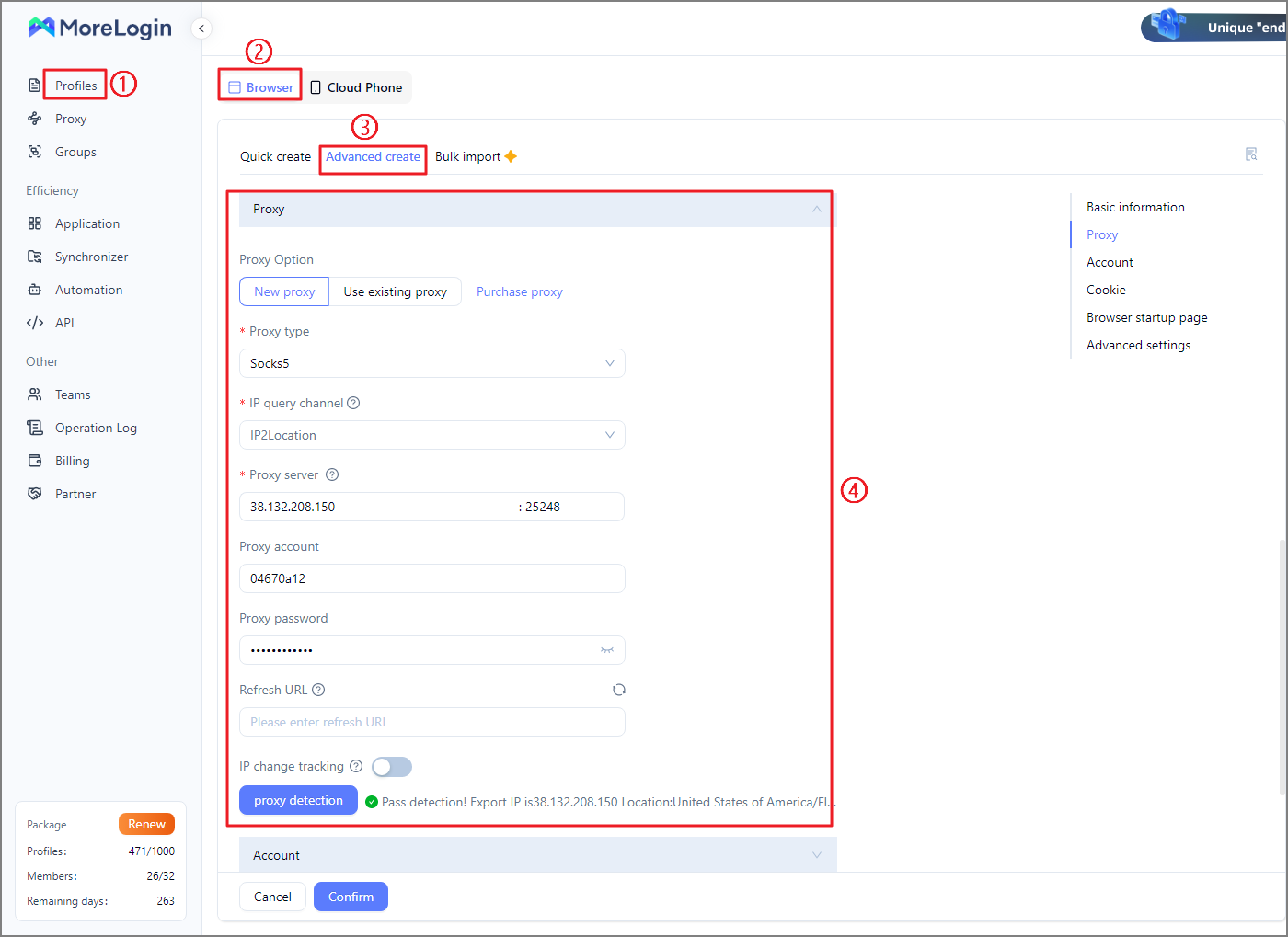The height and width of the screenshot is (937, 1288).
Task: Open the Quick create tab
Action: pos(275,156)
